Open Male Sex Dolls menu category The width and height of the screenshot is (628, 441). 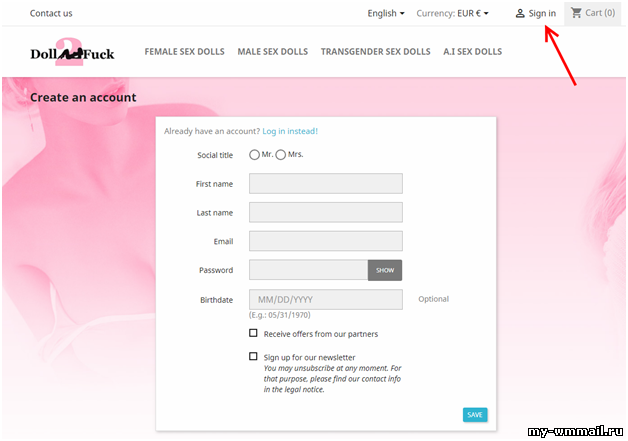272,52
